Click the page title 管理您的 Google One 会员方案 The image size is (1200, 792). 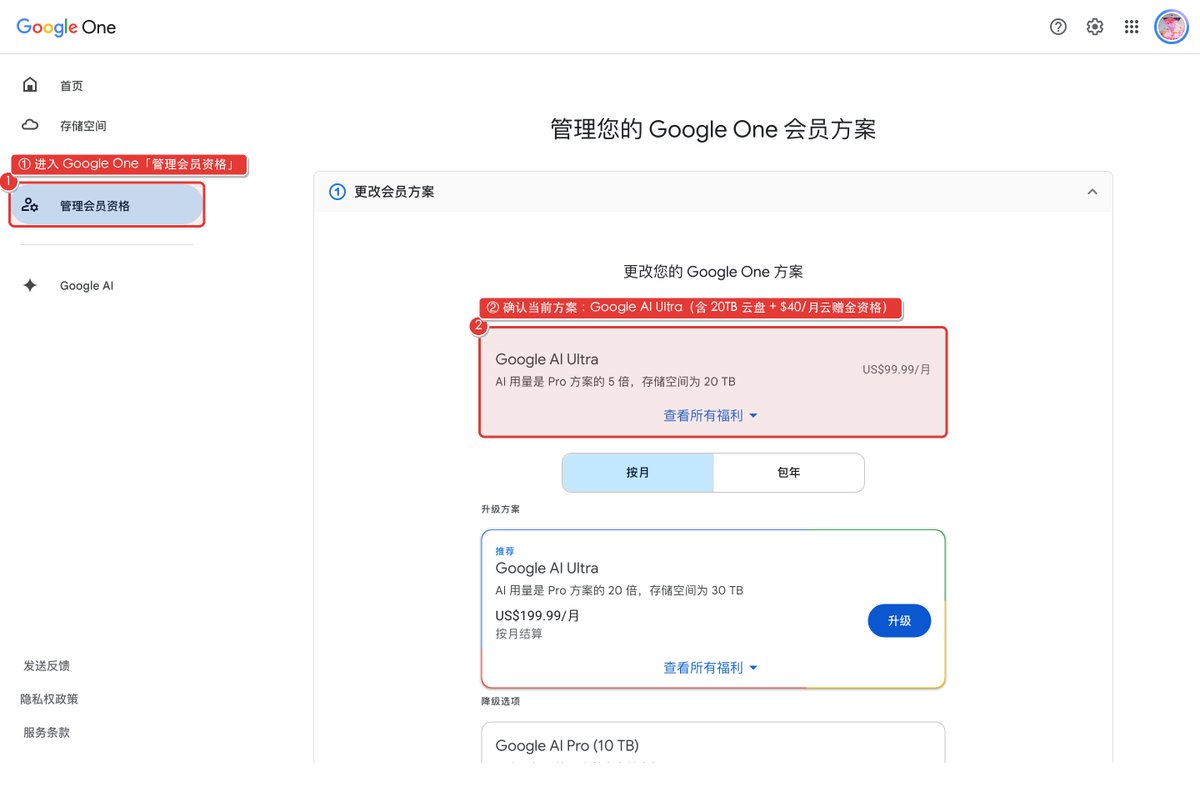click(713, 129)
